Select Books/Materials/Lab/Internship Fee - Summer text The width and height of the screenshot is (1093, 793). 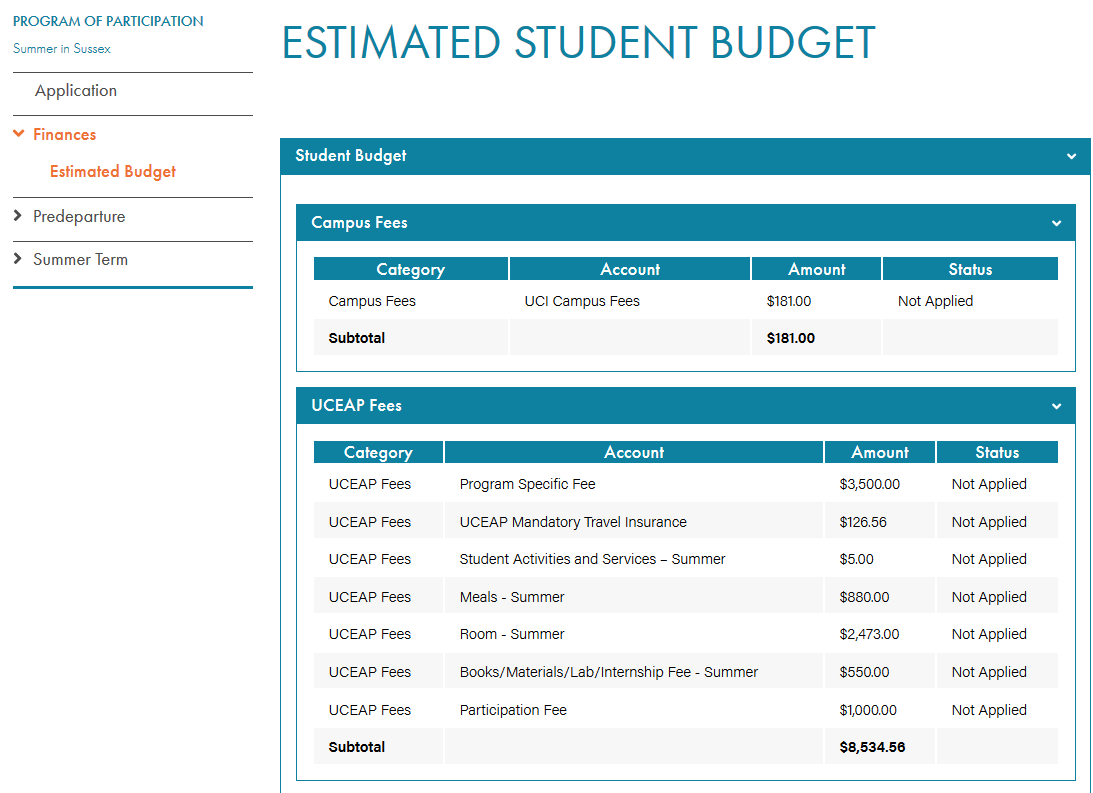609,672
